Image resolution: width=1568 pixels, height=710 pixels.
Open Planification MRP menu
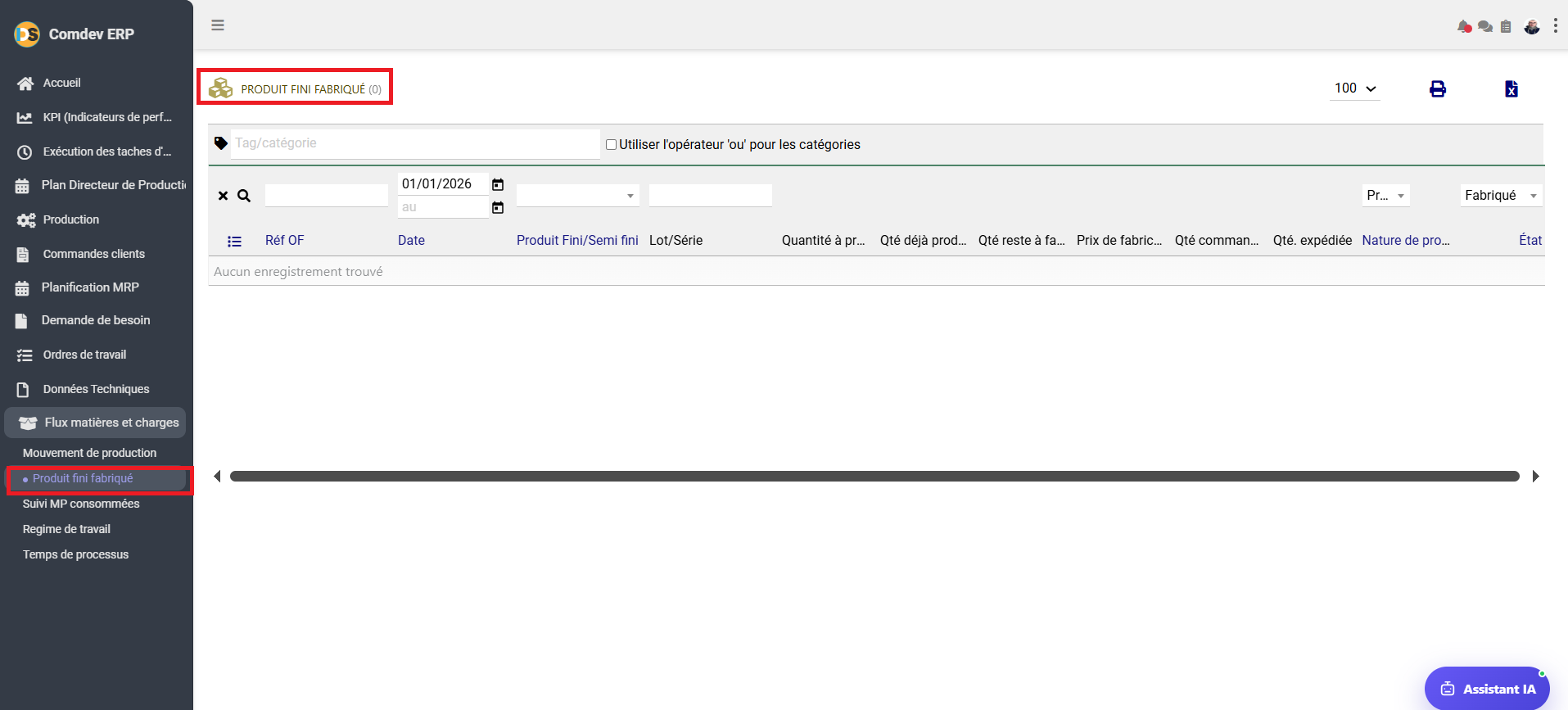[90, 287]
